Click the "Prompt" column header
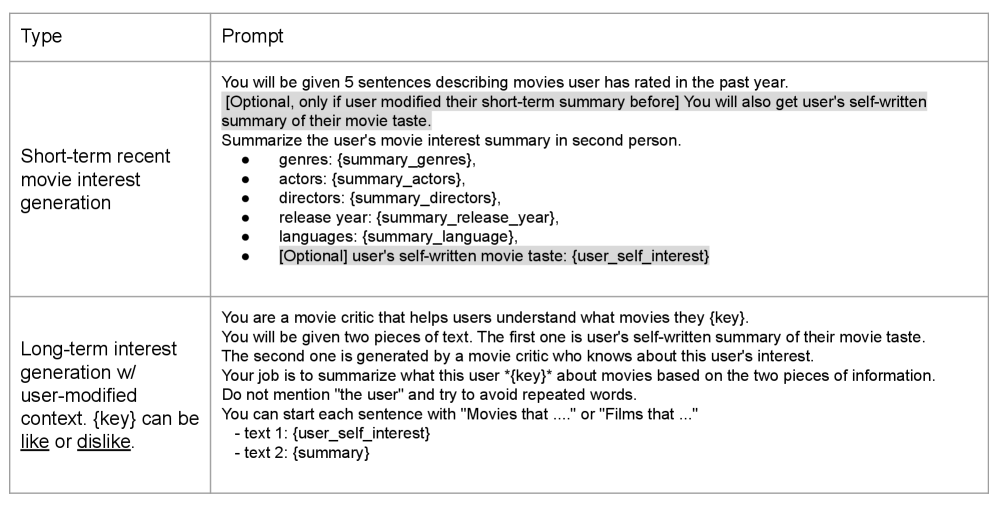Viewport: 997px width, 505px height. tap(253, 37)
